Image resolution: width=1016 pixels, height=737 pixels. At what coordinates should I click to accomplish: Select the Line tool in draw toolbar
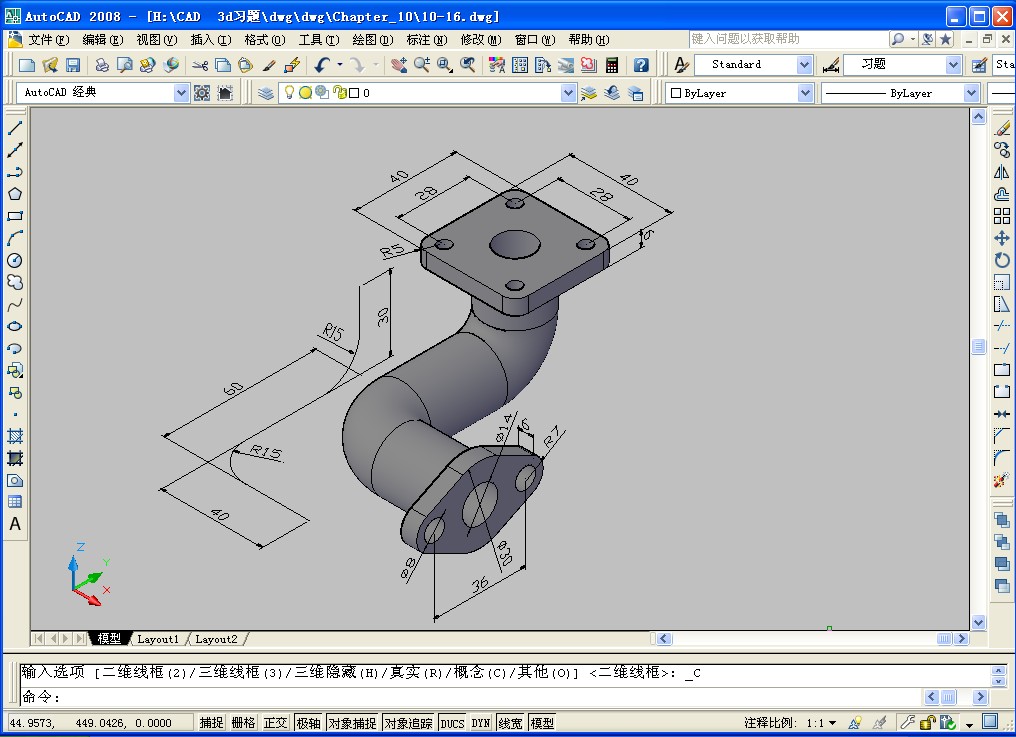coord(15,128)
